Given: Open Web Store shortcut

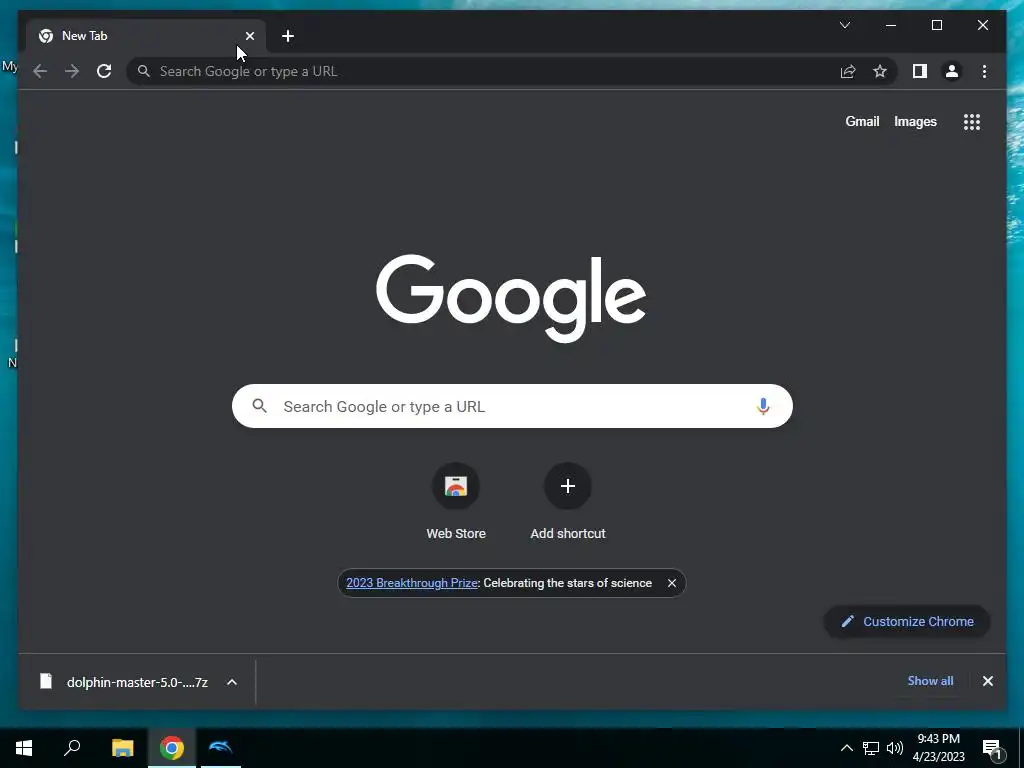Looking at the screenshot, I should (x=456, y=502).
